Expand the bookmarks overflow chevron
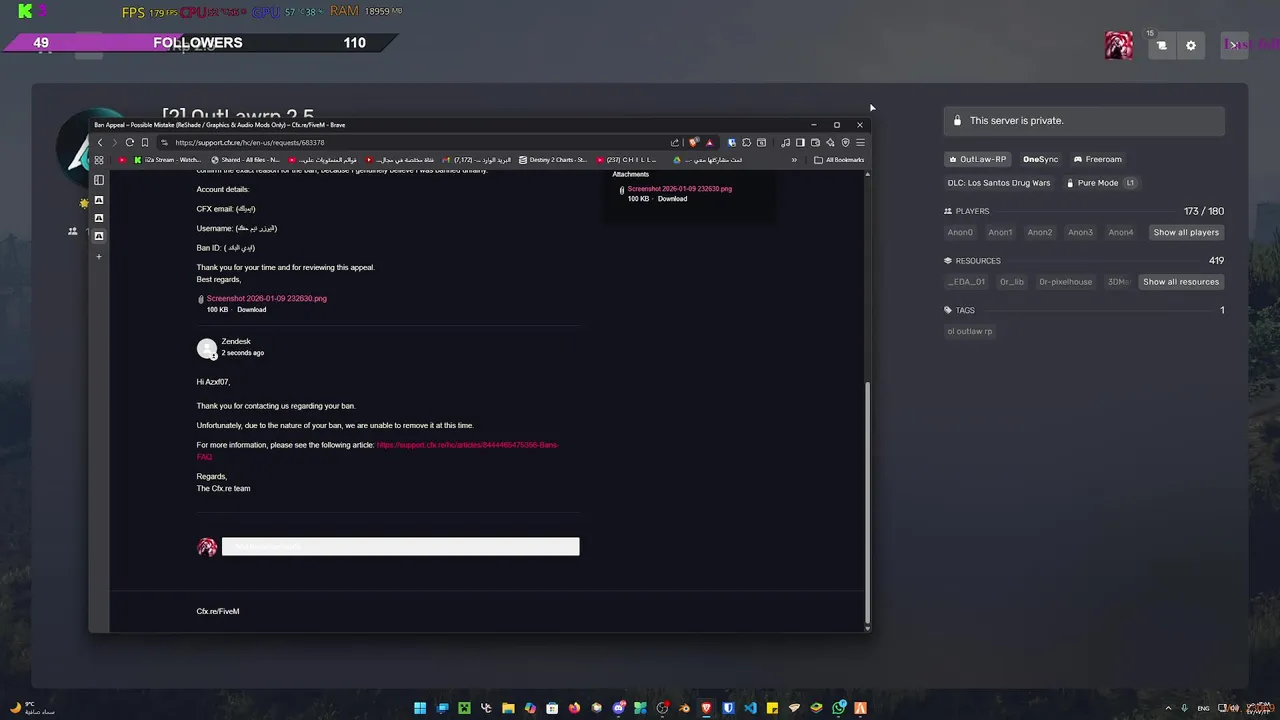 tap(795, 160)
